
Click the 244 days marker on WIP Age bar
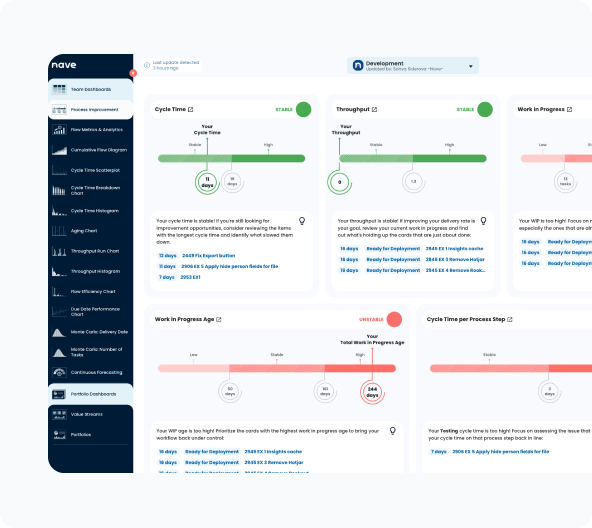click(372, 392)
